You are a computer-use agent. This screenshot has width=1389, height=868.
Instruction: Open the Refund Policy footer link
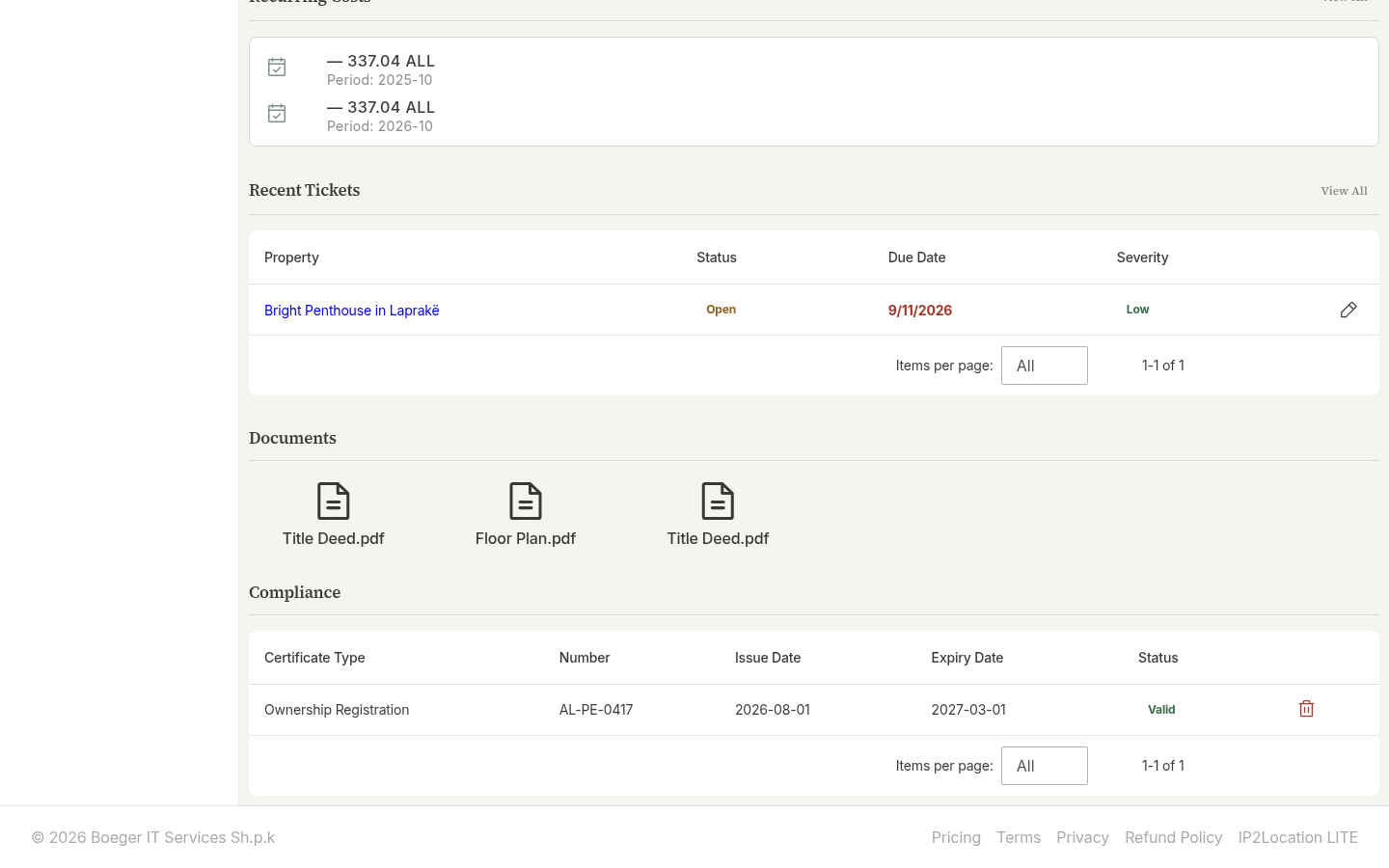[x=1174, y=837]
